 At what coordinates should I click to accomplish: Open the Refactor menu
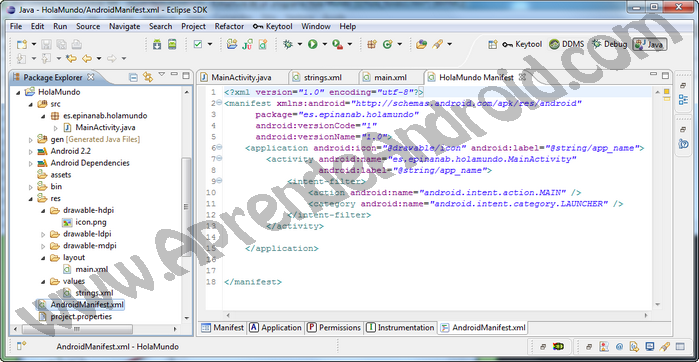[x=229, y=26]
